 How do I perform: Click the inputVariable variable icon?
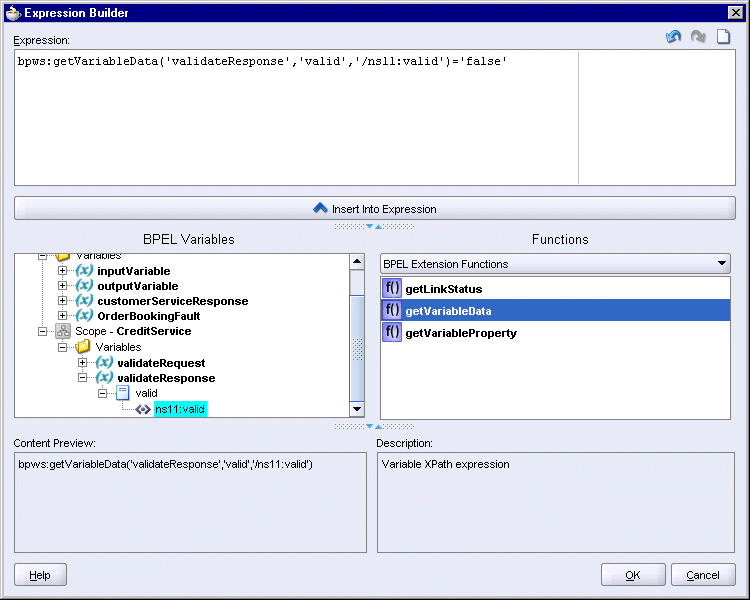(x=84, y=270)
